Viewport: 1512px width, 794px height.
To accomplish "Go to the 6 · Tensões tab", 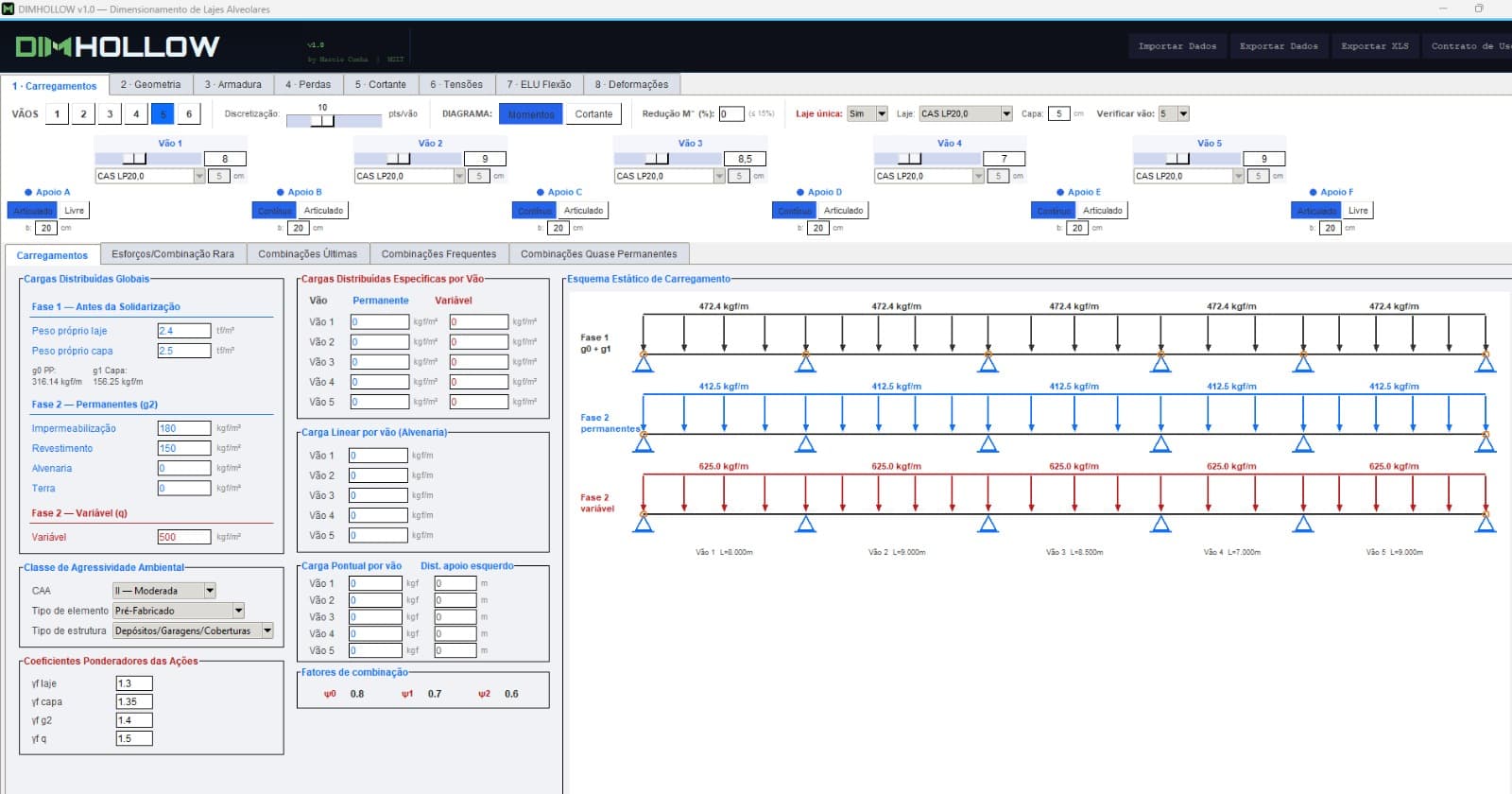I will pos(456,84).
